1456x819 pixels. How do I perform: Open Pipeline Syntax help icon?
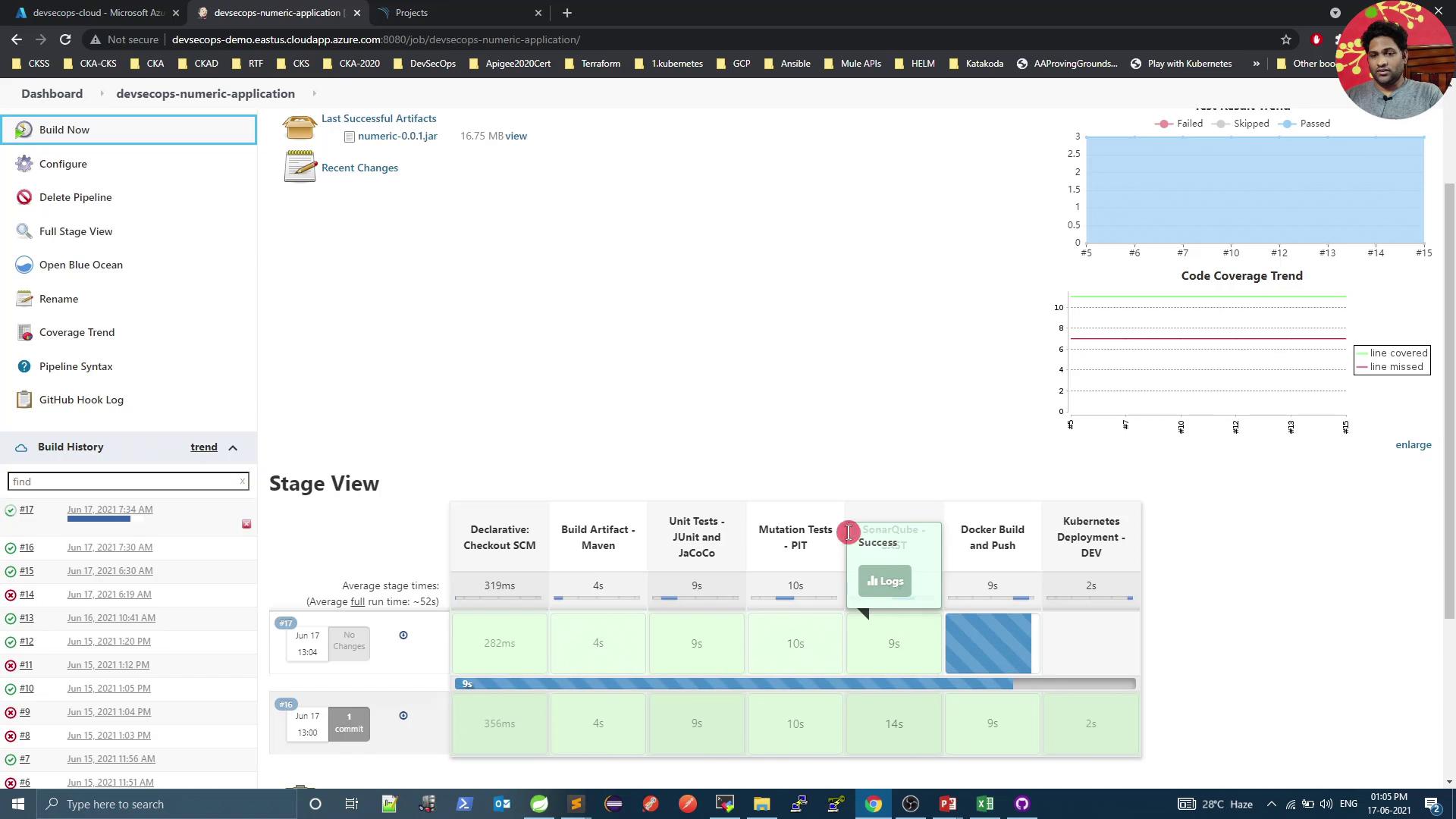click(24, 366)
